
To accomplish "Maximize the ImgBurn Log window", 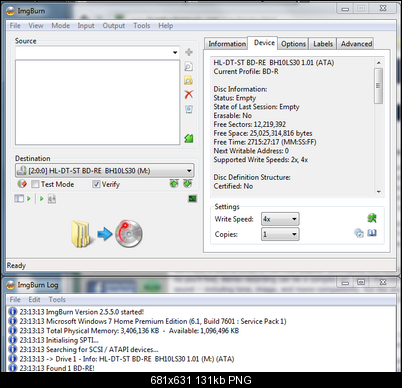I will coord(361,282).
